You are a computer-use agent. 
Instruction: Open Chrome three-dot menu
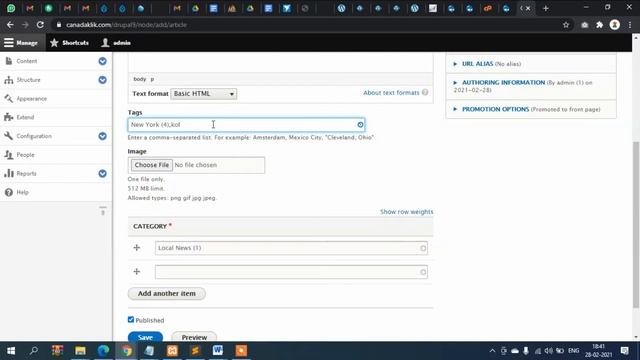630,25
